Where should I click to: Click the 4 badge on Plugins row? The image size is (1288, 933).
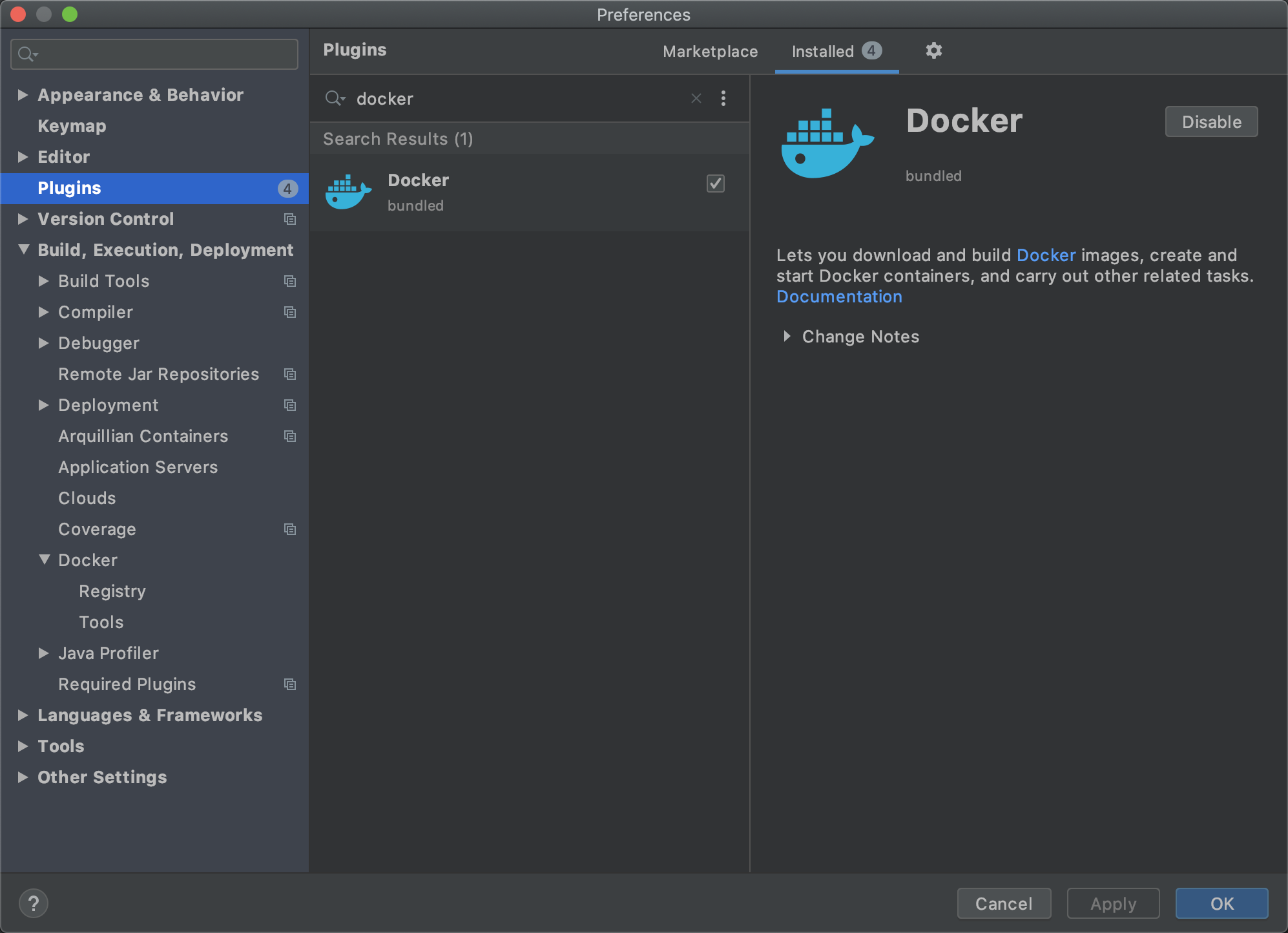287,189
